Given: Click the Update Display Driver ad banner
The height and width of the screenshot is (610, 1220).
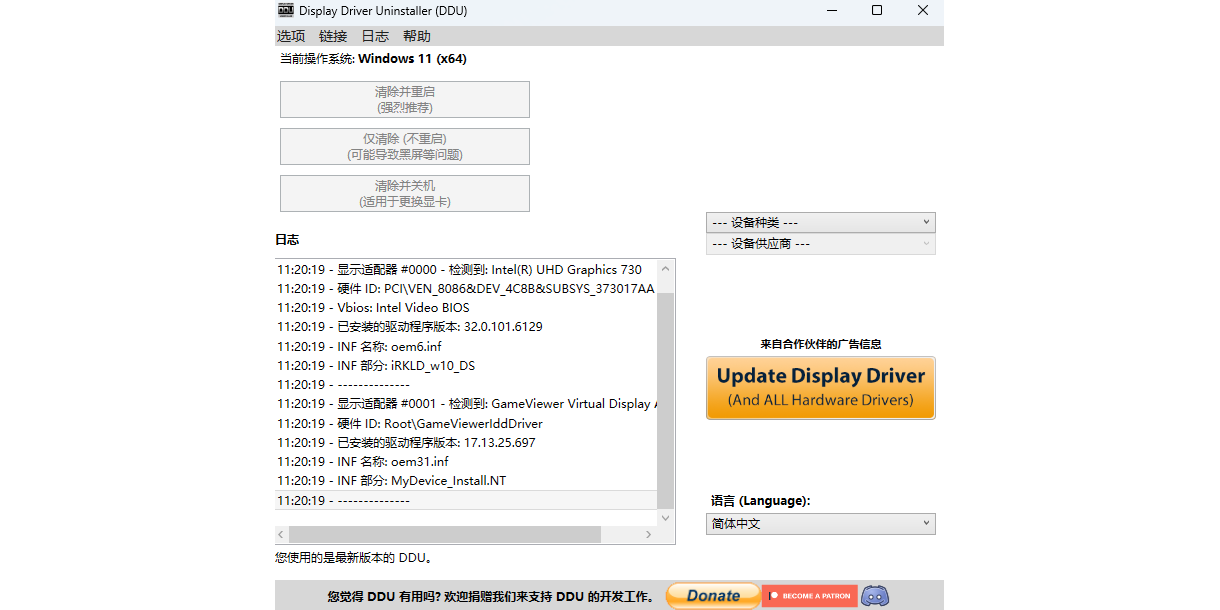Looking at the screenshot, I should click(820, 388).
